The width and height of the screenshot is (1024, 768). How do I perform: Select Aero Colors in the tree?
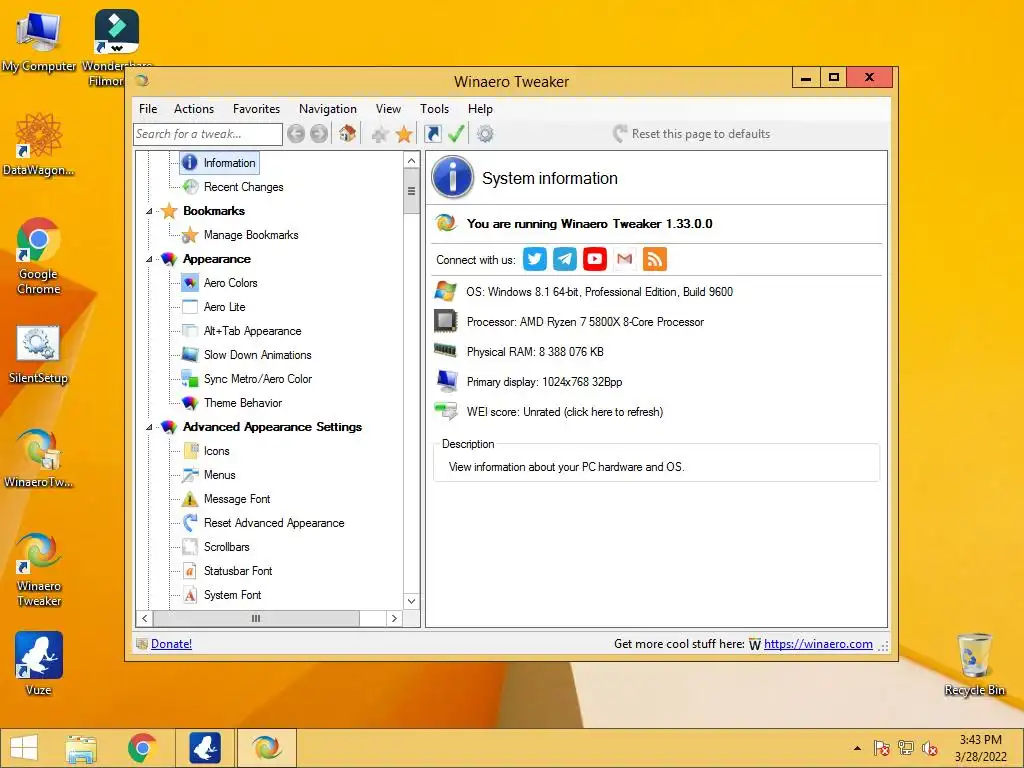pos(231,283)
